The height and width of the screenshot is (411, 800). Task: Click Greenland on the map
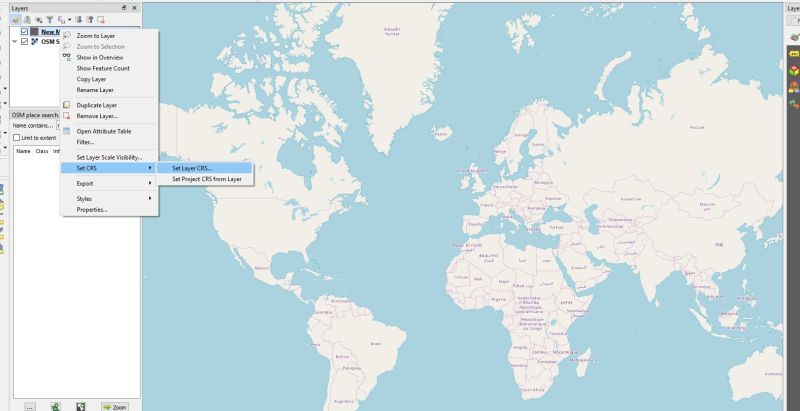click(392, 32)
